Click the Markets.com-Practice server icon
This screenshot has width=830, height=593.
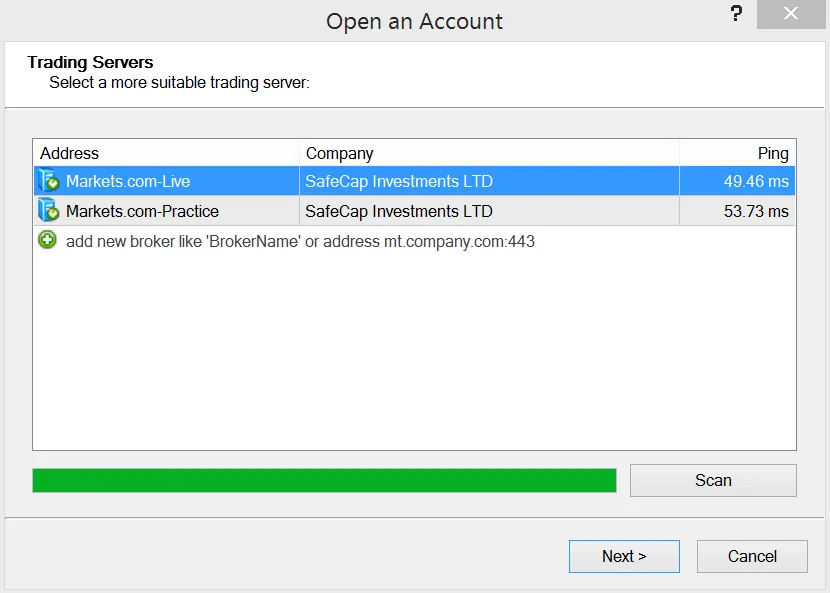[x=49, y=211]
